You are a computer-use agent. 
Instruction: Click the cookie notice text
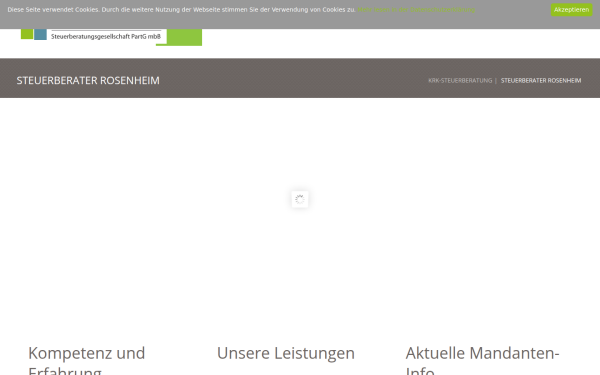tap(181, 10)
